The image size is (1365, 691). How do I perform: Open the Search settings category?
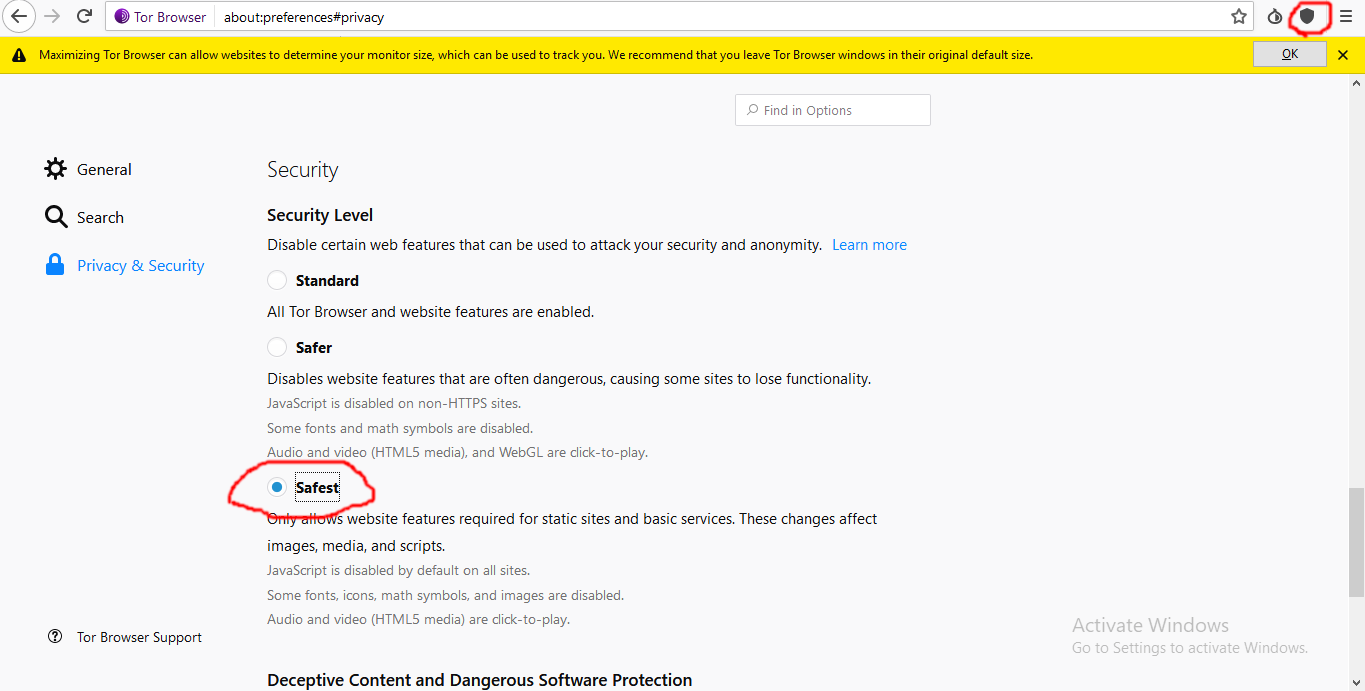[x=100, y=218]
